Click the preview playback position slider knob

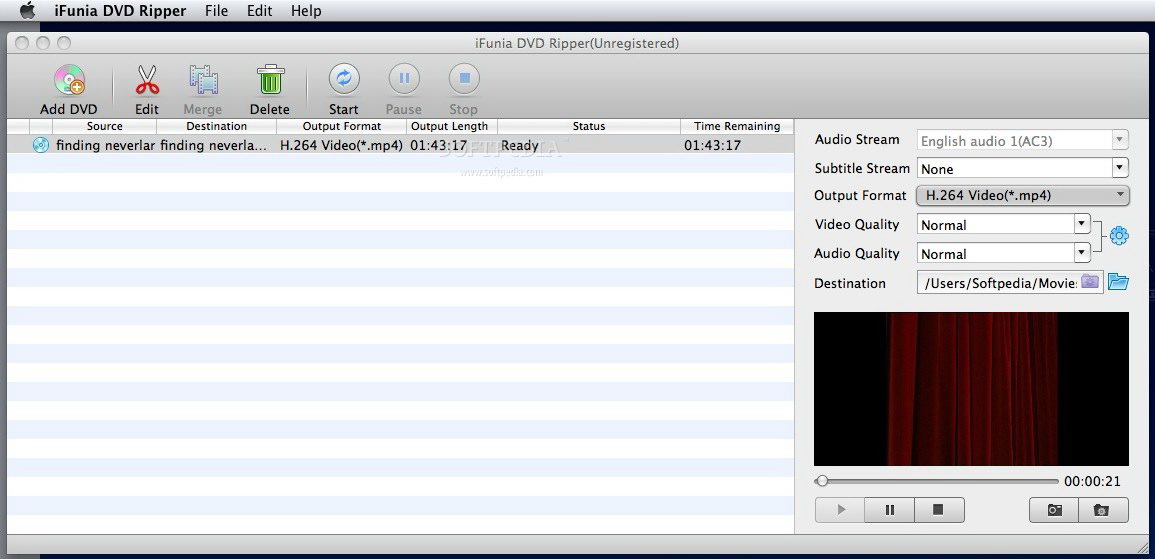[x=822, y=481]
